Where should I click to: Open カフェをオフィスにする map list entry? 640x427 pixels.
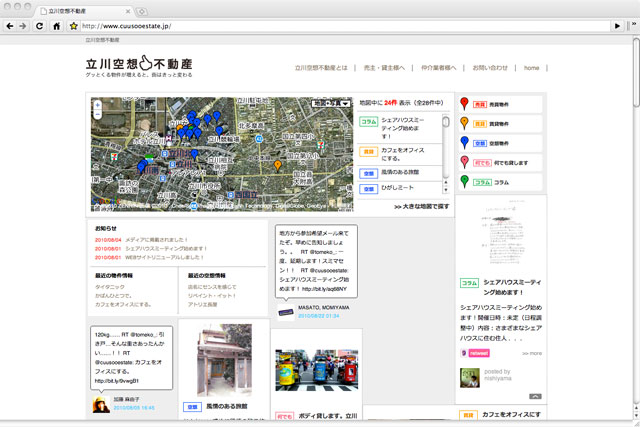click(400, 154)
